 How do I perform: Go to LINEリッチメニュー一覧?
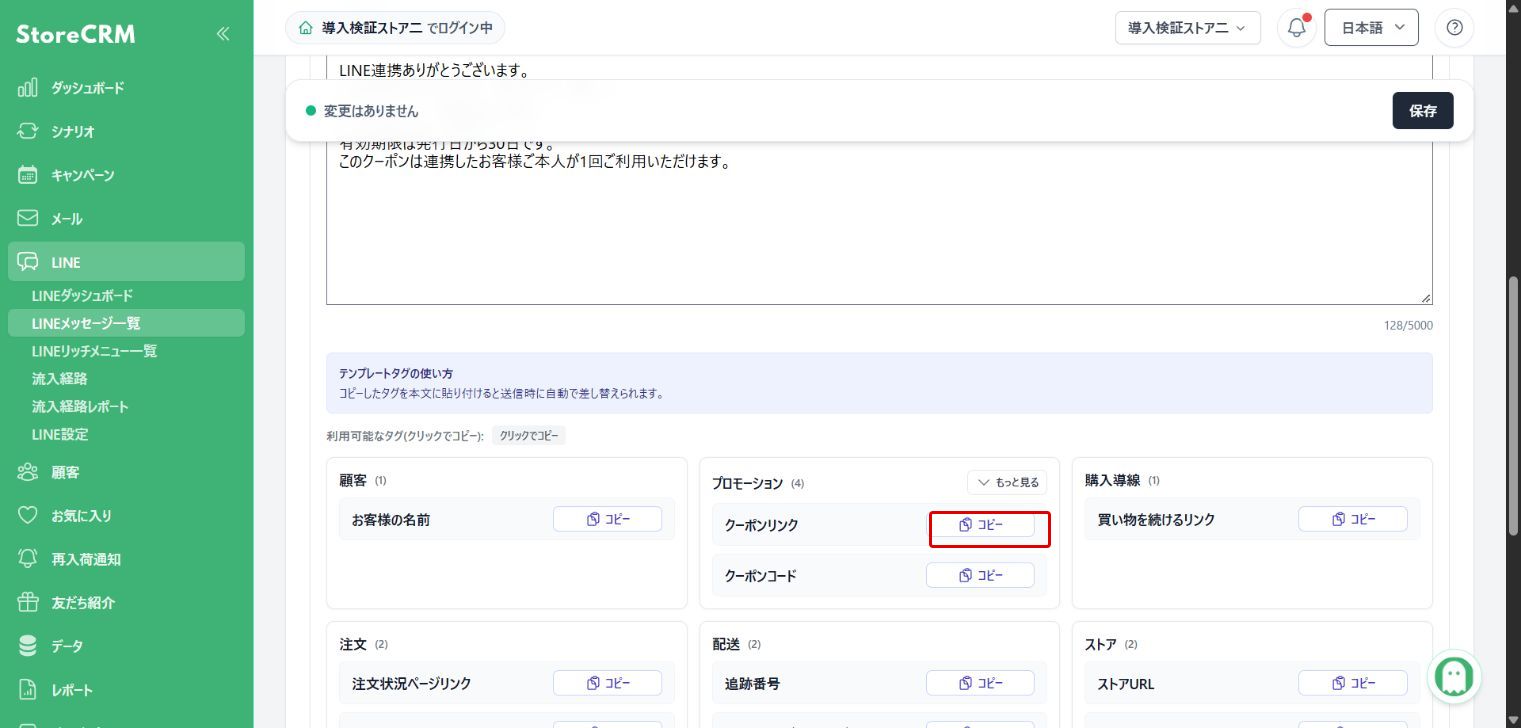pos(94,351)
